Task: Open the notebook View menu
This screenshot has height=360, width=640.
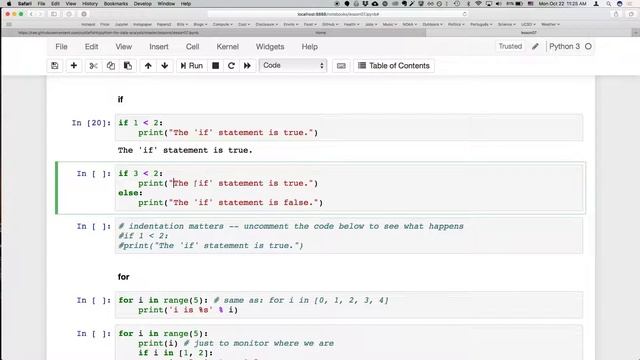Action: point(123,47)
